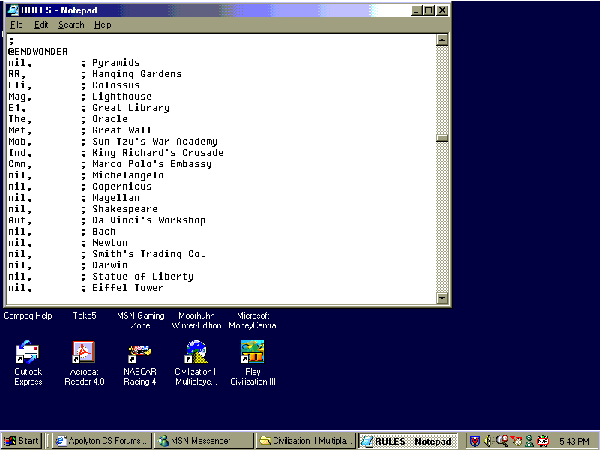The height and width of the screenshot is (450, 600).
Task: Switch to Apolyton CS Forums taskbar window
Action: [x=101, y=441]
